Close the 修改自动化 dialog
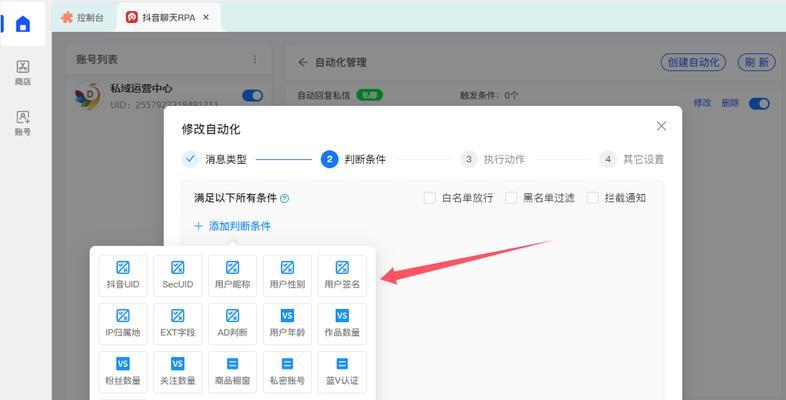The width and height of the screenshot is (786, 400). point(661,126)
